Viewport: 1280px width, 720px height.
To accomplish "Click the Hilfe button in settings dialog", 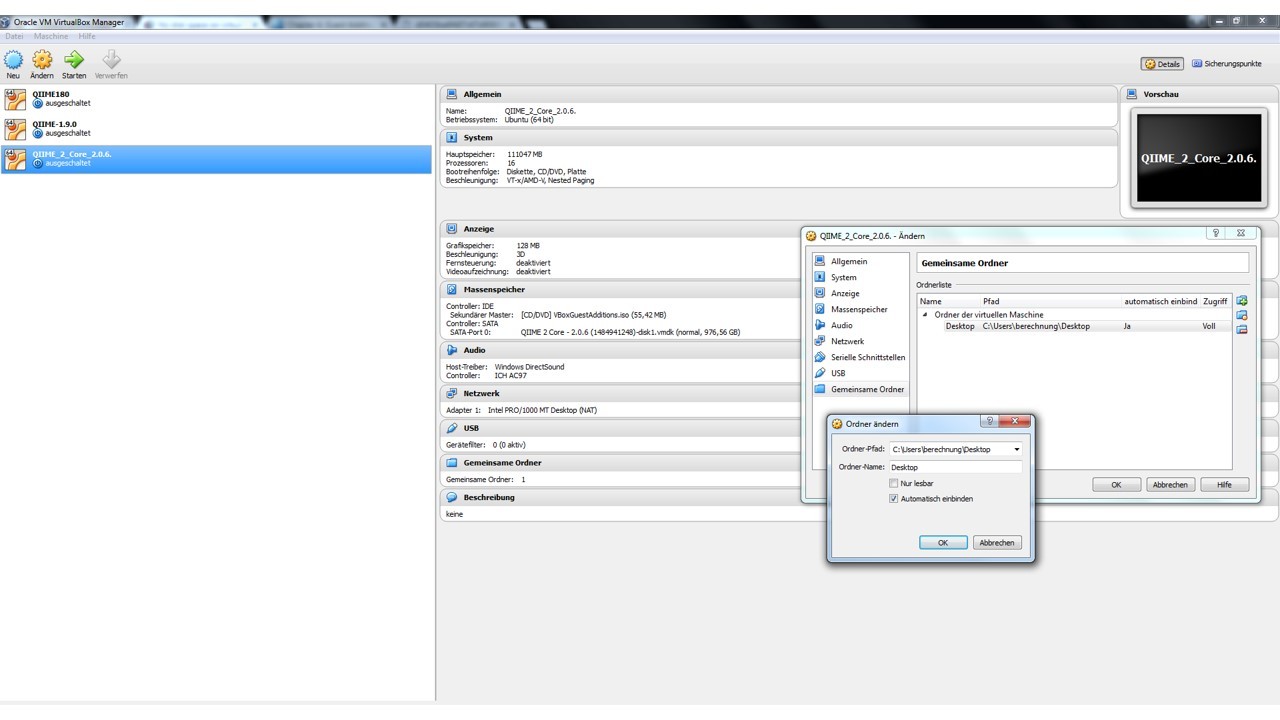I will tap(1224, 485).
